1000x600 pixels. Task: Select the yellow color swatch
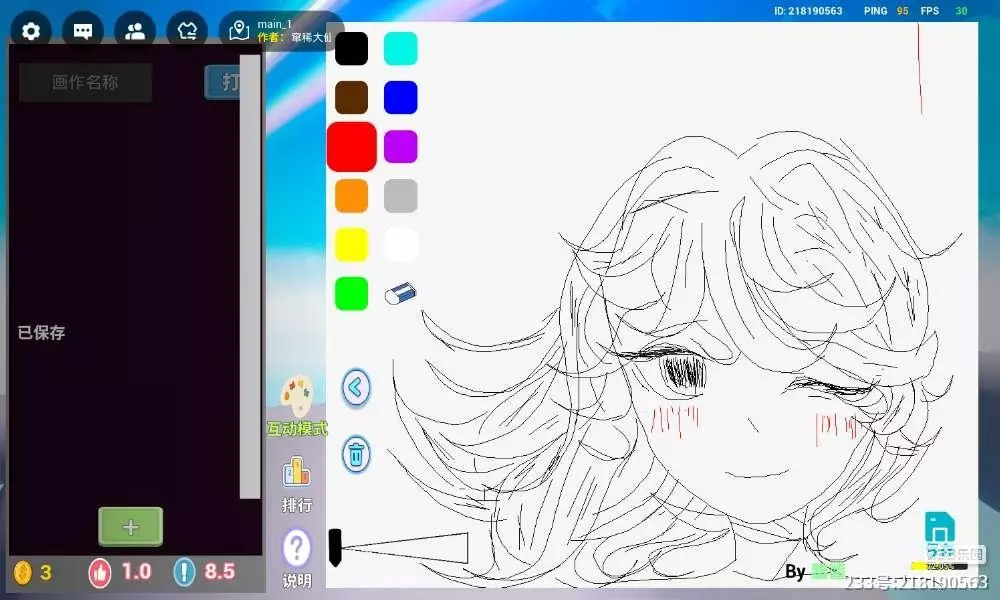click(351, 245)
